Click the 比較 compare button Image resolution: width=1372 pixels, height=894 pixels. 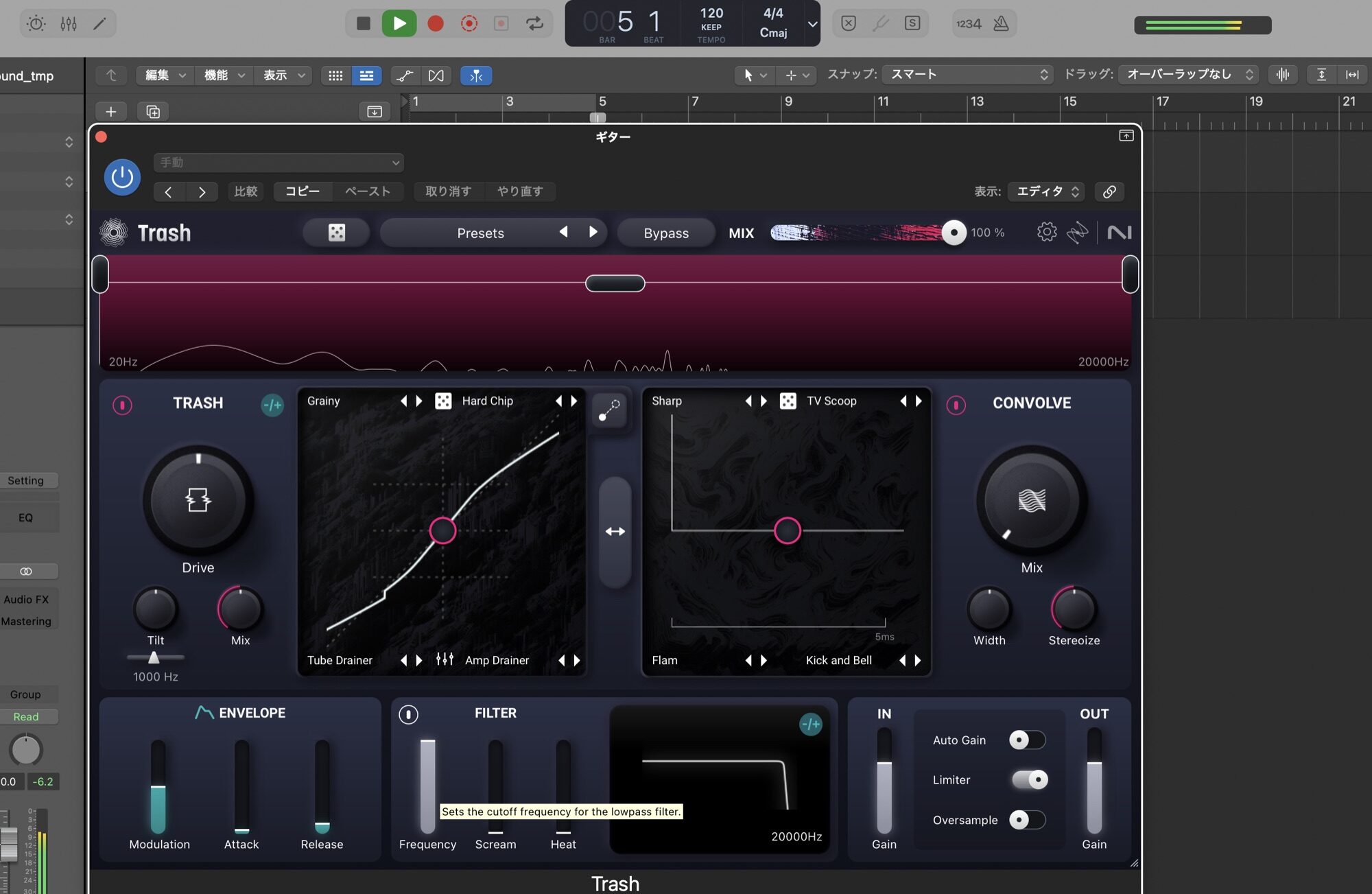(246, 191)
